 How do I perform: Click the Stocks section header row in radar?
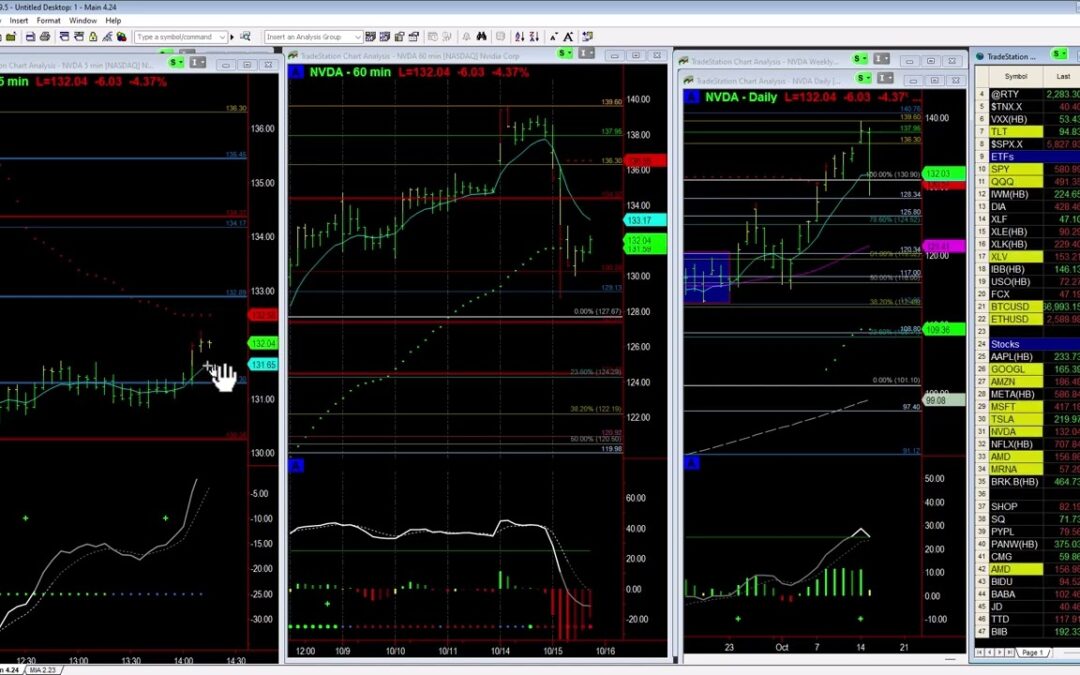[1028, 344]
